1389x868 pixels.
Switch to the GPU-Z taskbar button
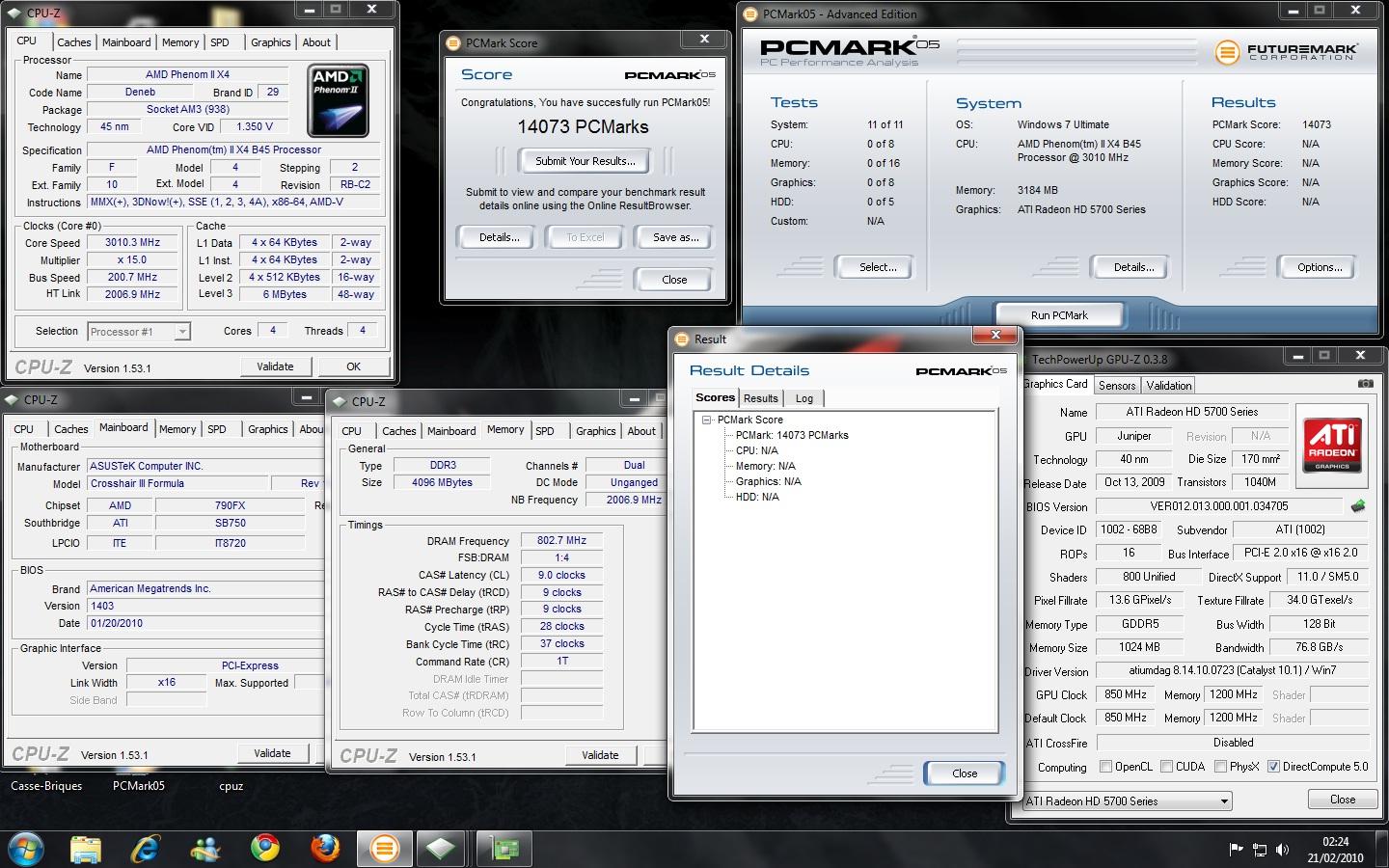pyautogui.click(x=504, y=849)
